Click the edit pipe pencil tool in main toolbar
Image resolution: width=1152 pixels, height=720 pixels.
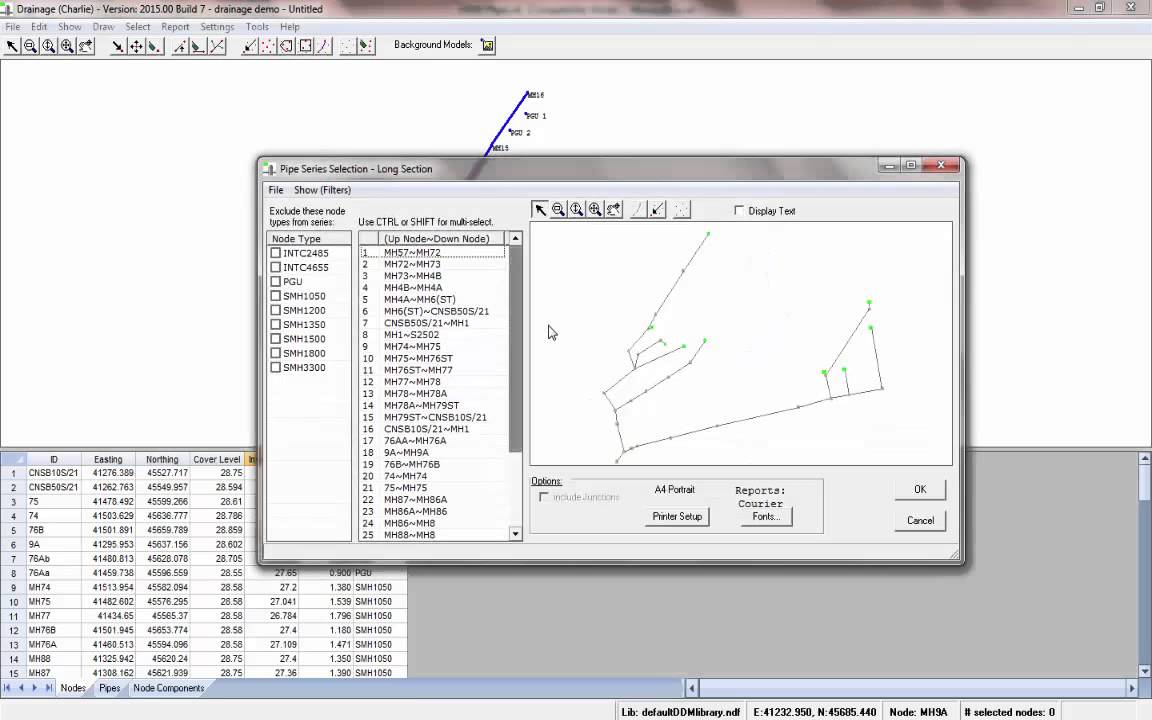click(x=198, y=46)
